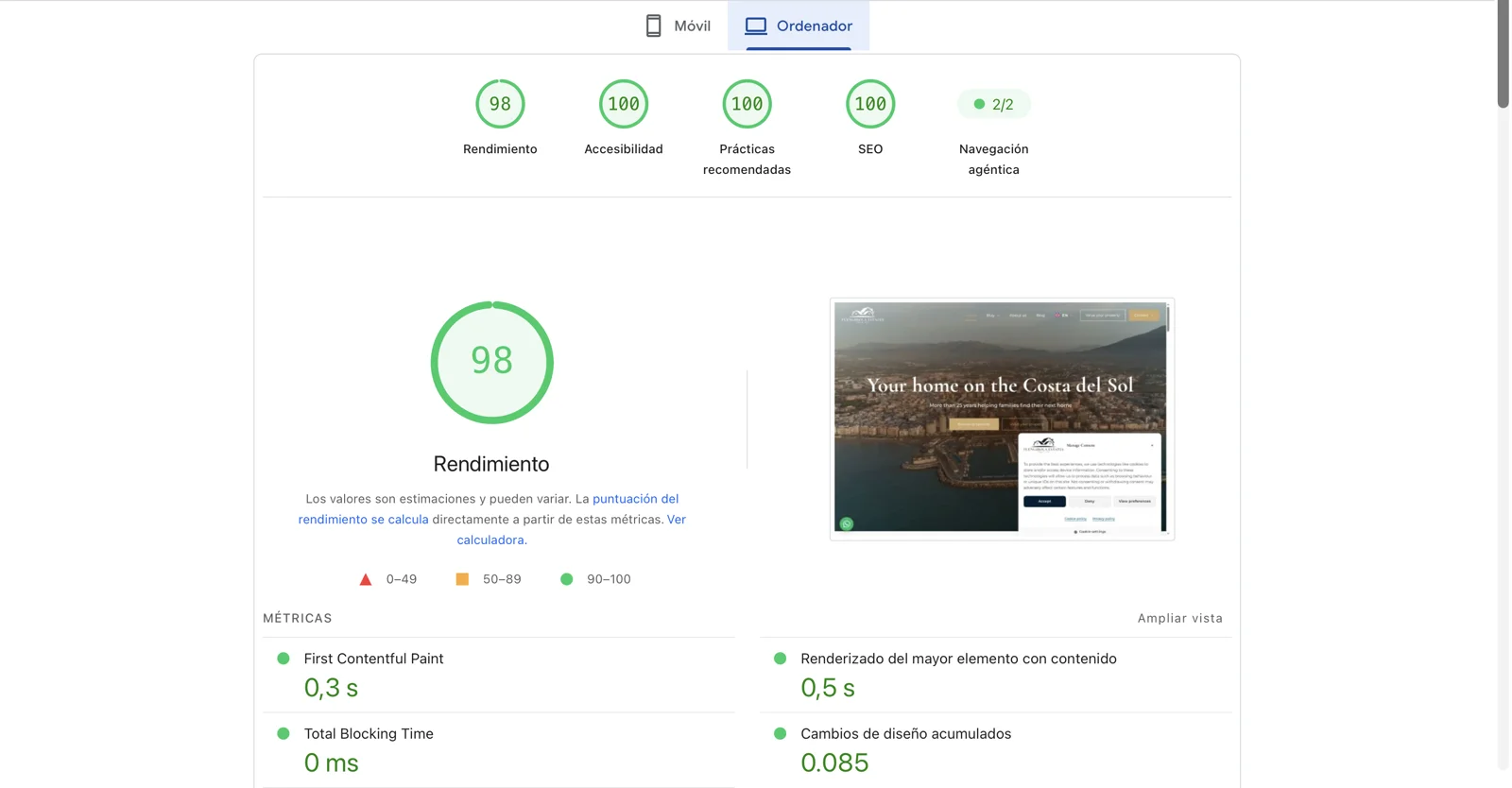1512x788 pixels.
Task: Click the orange square 50–89 legend icon
Action: 462,579
